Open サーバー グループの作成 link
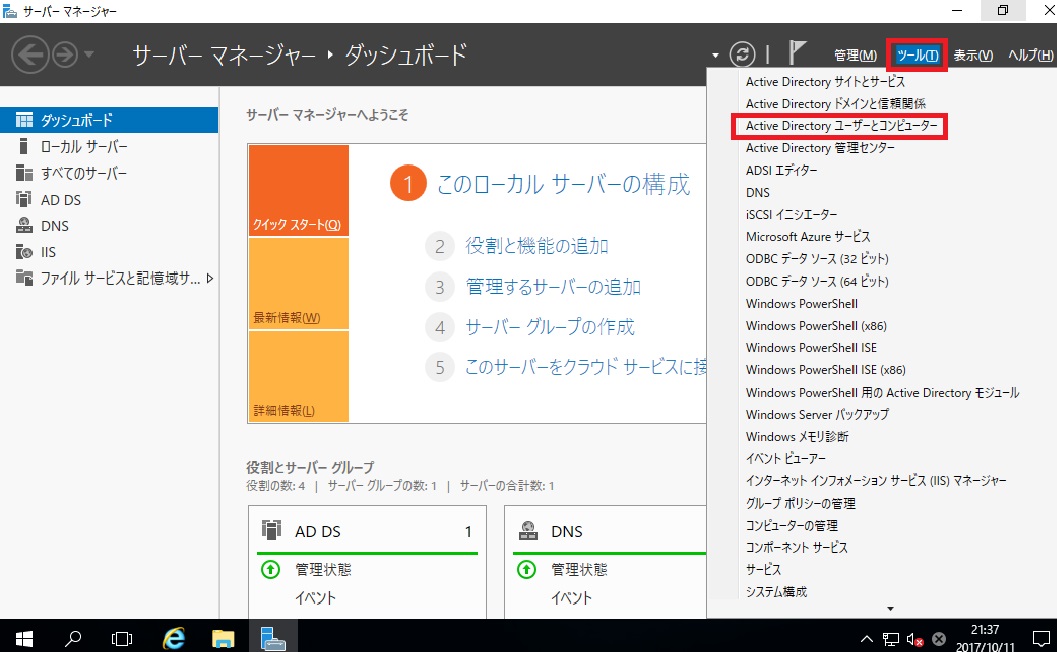The image size is (1057, 652). [x=549, y=327]
